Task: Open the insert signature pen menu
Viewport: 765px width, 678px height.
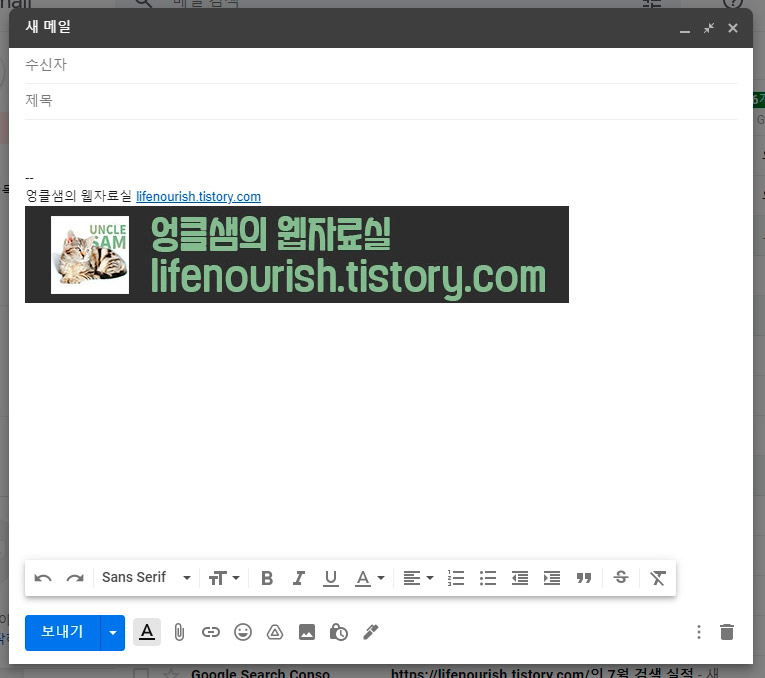Action: pos(370,632)
